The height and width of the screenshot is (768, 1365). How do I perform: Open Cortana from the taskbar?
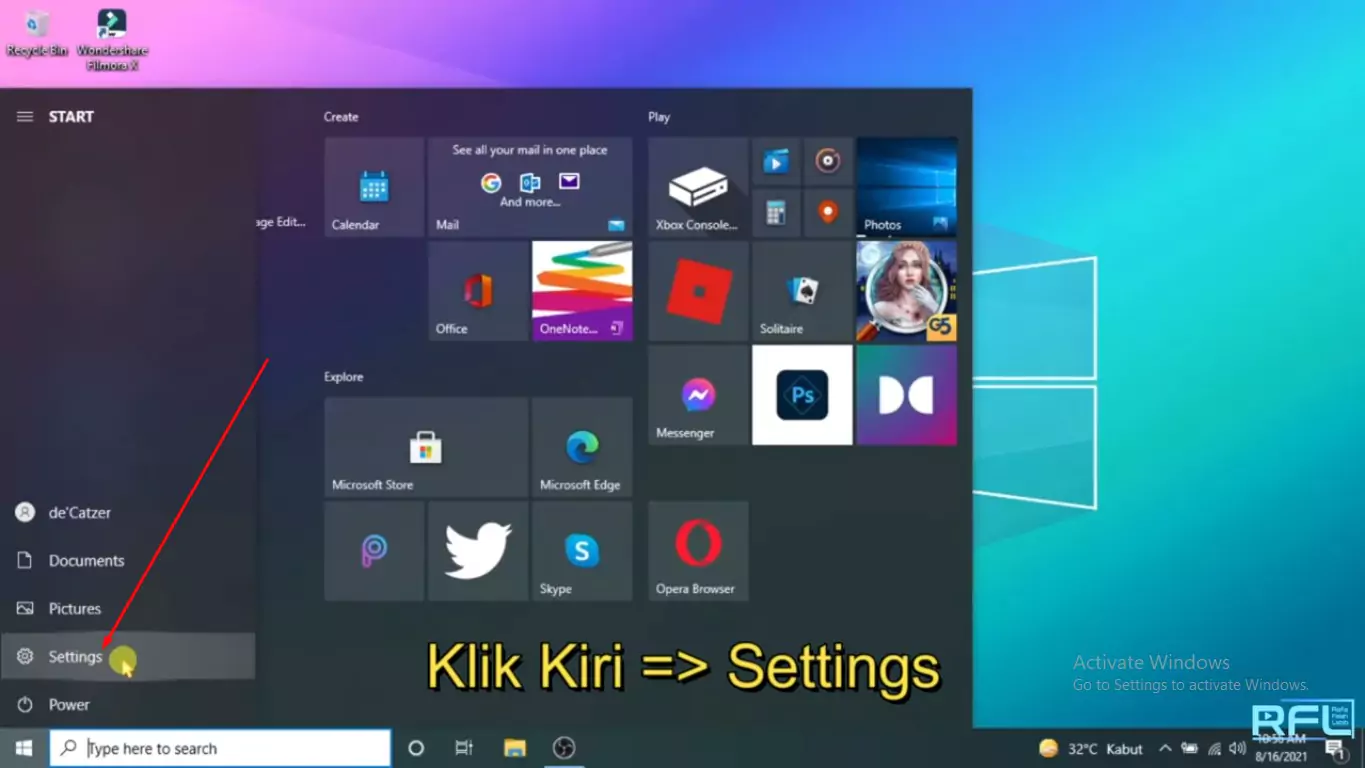[416, 748]
